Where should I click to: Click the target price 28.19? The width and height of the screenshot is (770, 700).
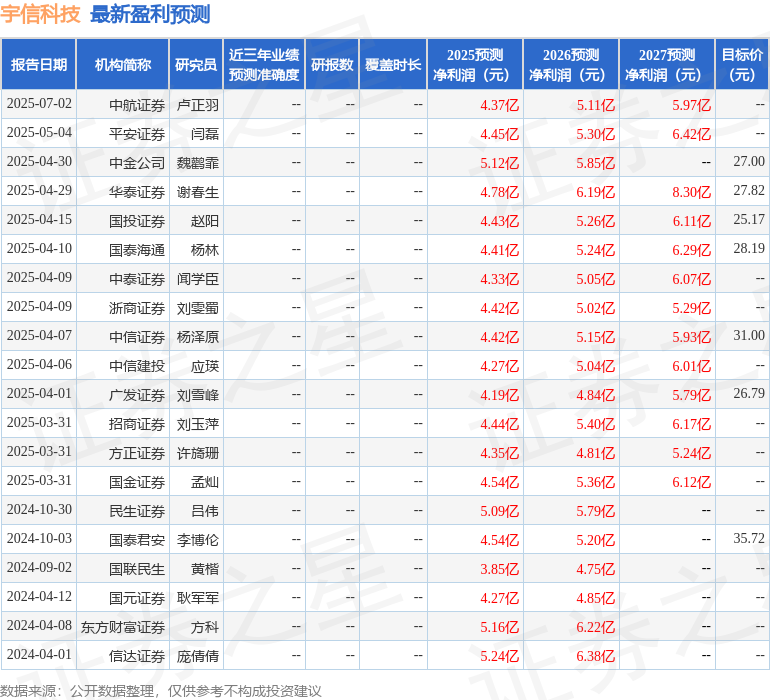[x=749, y=249]
